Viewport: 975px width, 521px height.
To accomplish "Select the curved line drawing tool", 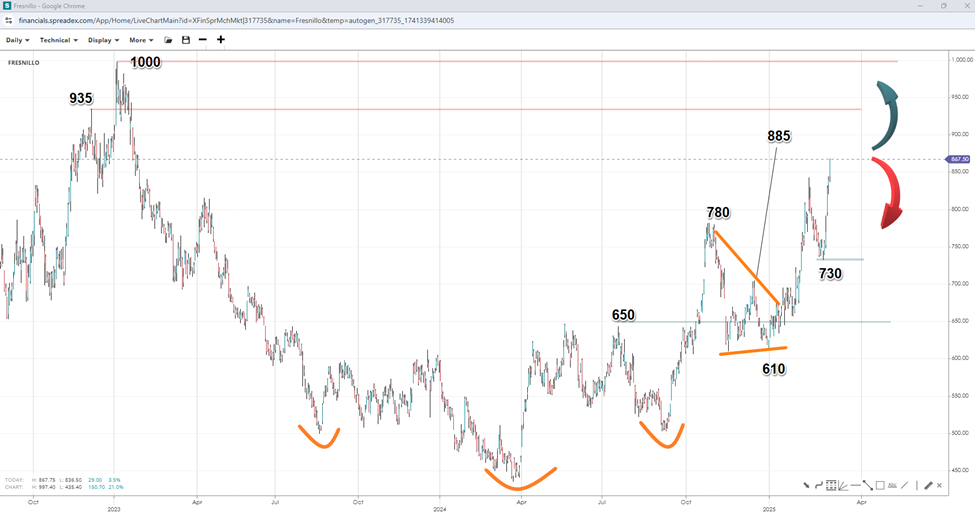I will coord(818,485).
